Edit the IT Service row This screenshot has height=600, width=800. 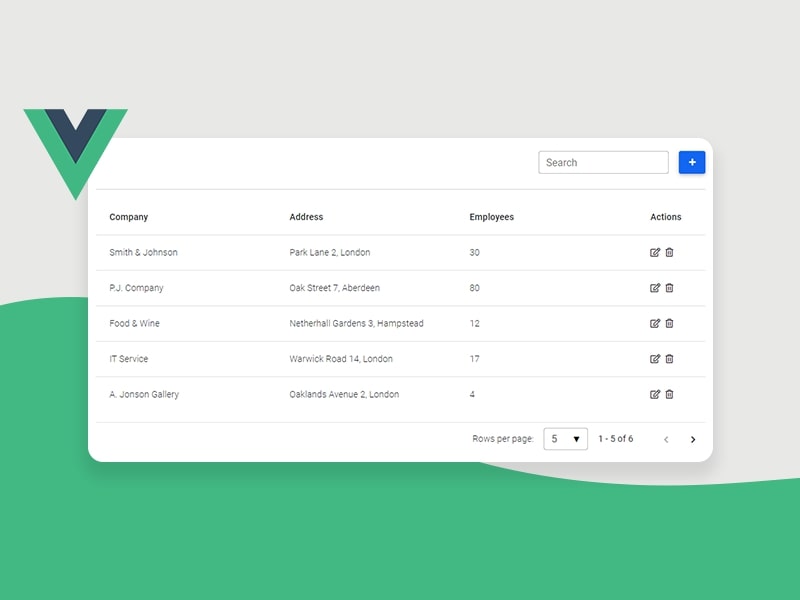coord(655,359)
